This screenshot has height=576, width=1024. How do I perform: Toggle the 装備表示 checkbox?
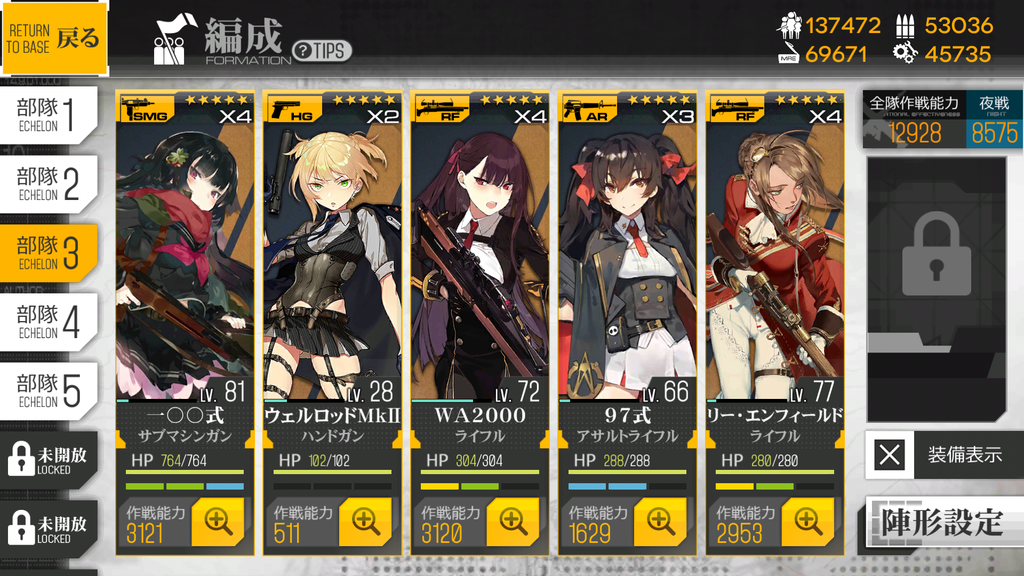(889, 455)
